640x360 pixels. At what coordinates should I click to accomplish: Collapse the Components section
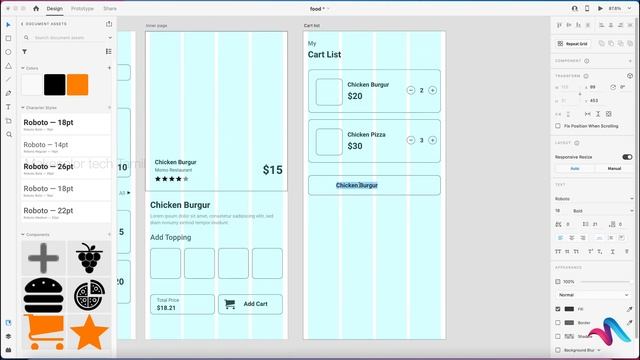(23, 235)
